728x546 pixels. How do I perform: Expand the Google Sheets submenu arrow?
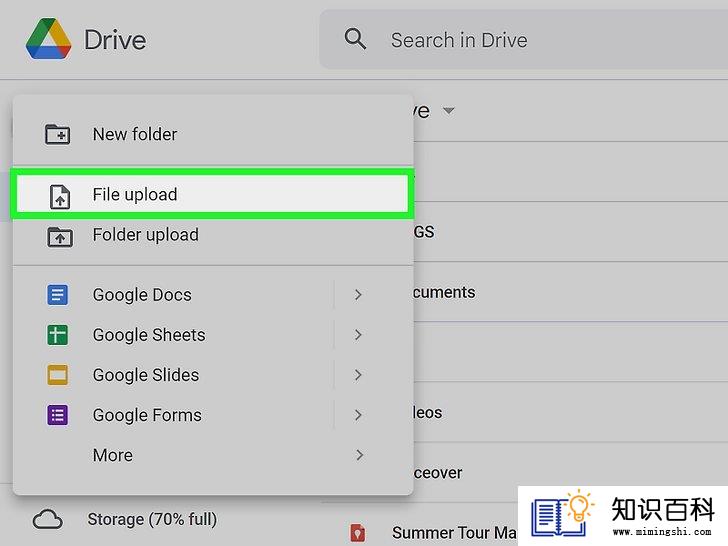[x=358, y=335]
